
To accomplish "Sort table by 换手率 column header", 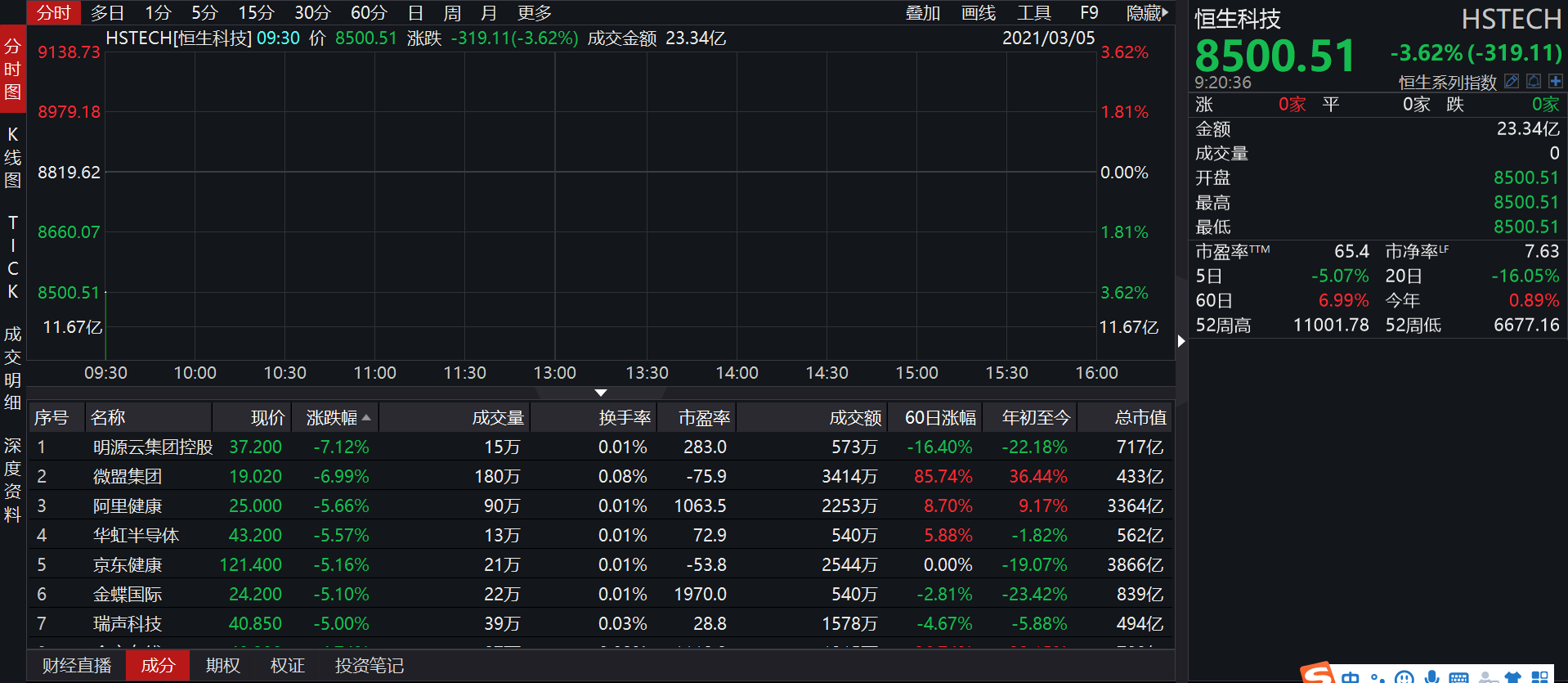I will 594,418.
